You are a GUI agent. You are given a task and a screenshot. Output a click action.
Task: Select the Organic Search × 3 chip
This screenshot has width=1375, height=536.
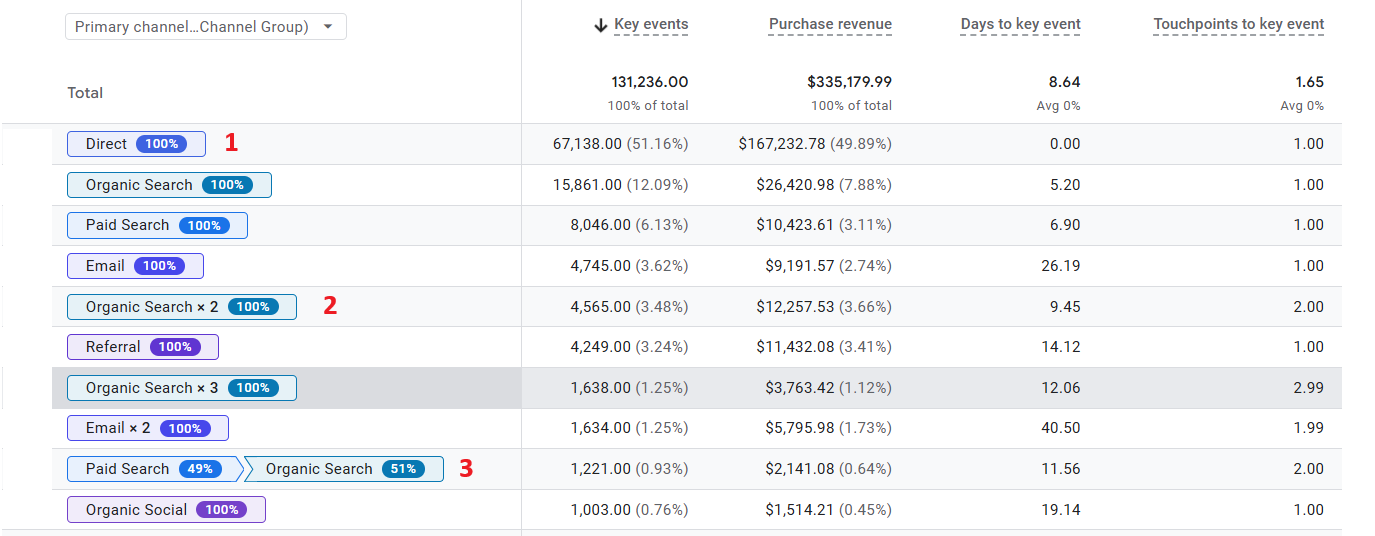(181, 388)
